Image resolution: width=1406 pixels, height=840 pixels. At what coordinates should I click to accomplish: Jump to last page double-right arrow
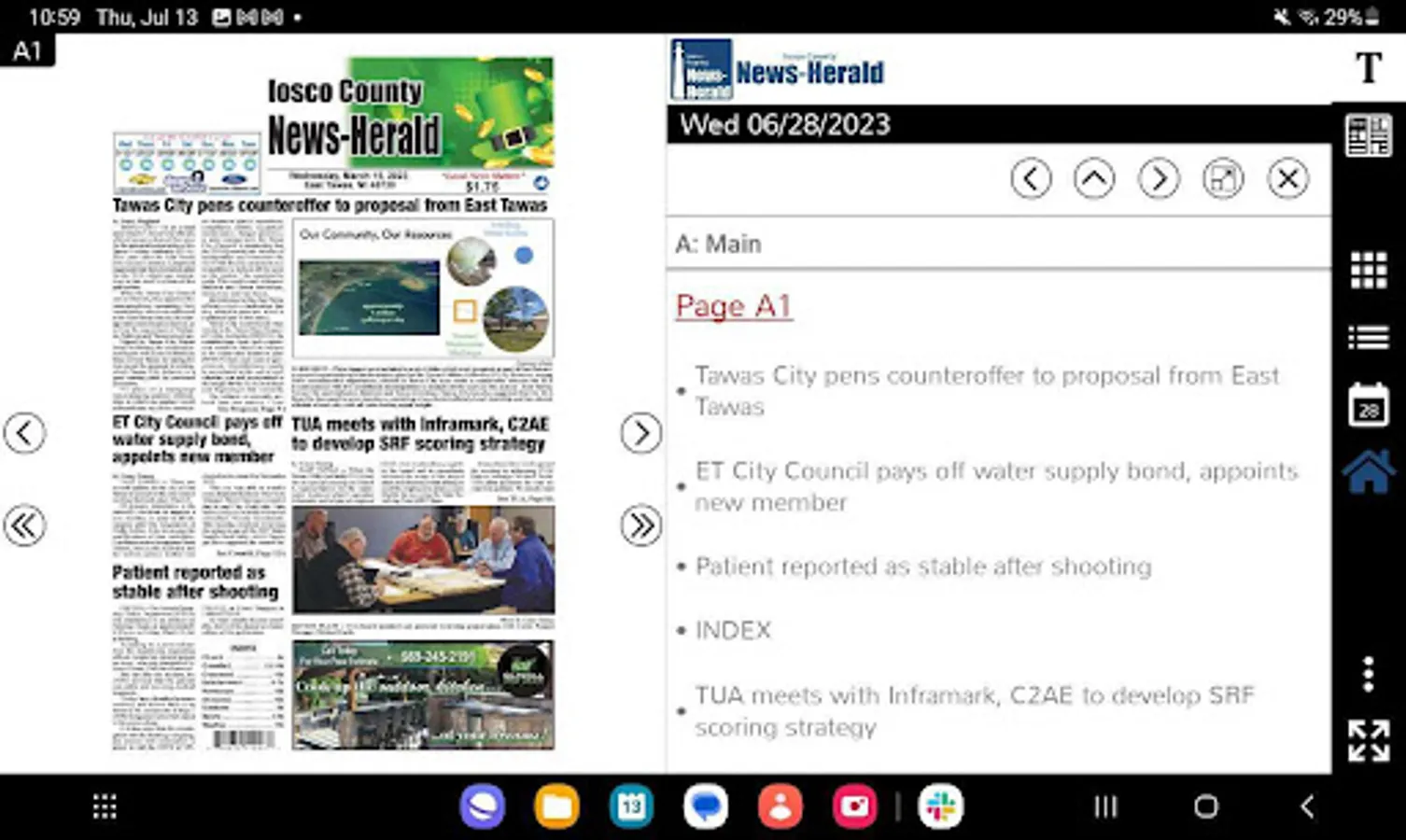[641, 525]
